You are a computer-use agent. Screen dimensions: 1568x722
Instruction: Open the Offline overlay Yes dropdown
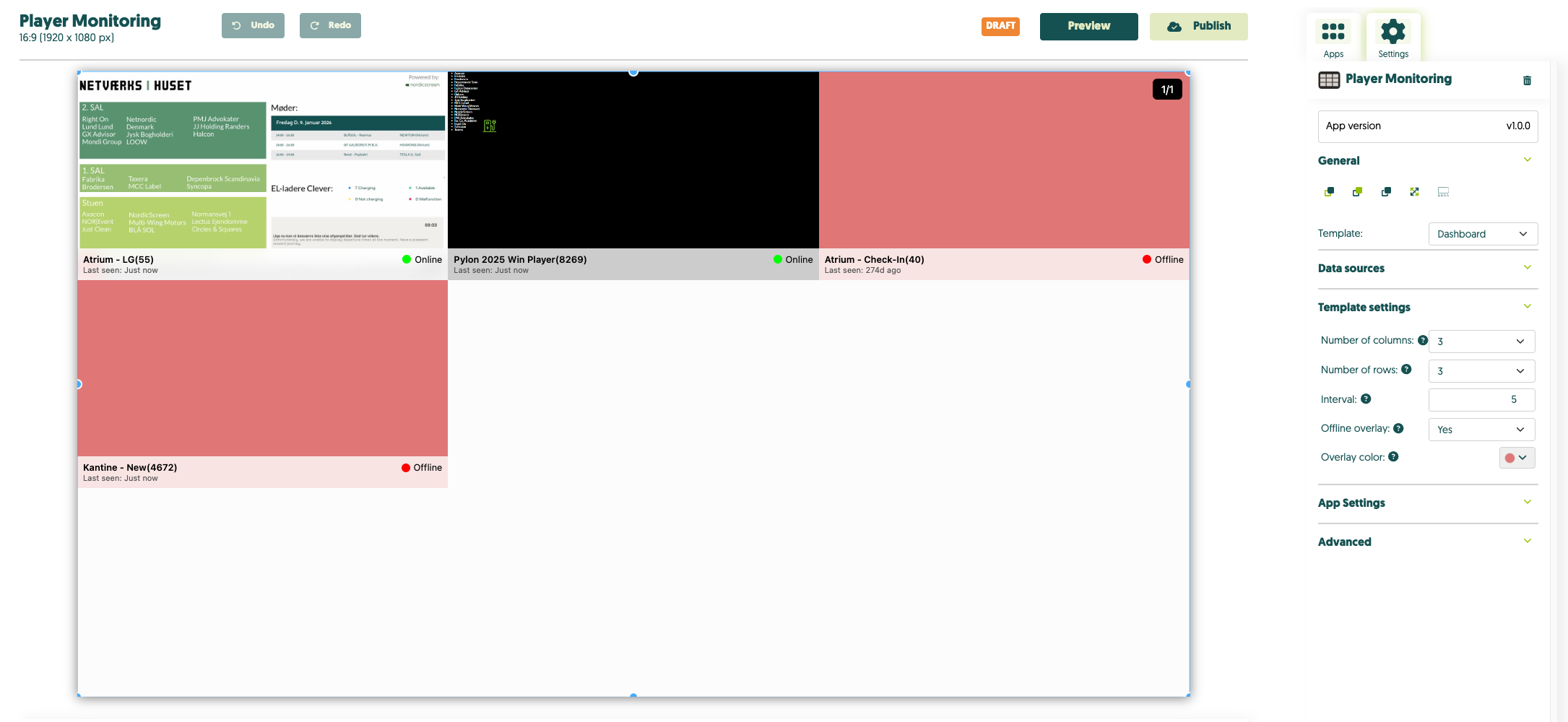click(1481, 430)
